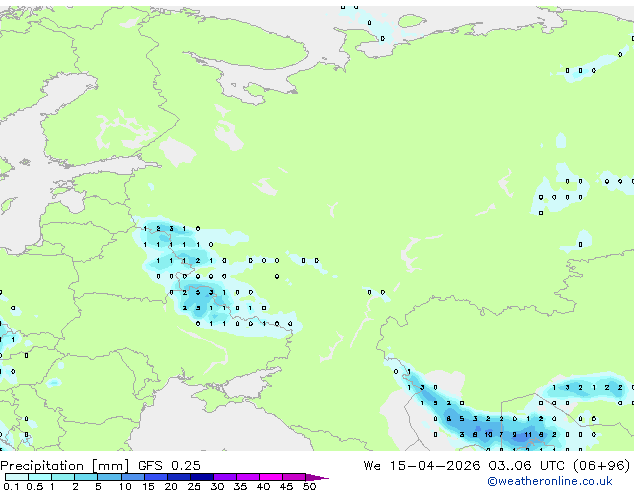This screenshot has width=634, height=490.
Task: Click the weatheronline.co.uk copyright link
Action: click(x=549, y=481)
